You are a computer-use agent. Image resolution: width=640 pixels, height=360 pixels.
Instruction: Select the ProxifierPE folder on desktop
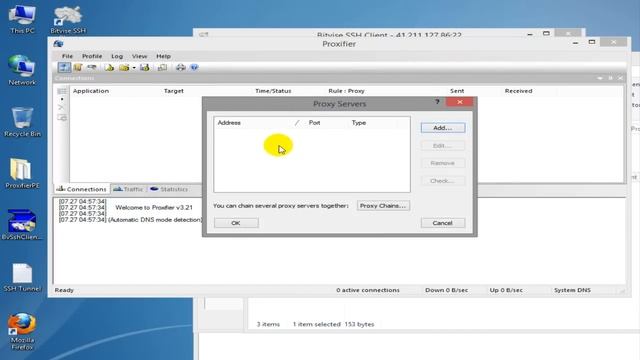pyautogui.click(x=22, y=173)
